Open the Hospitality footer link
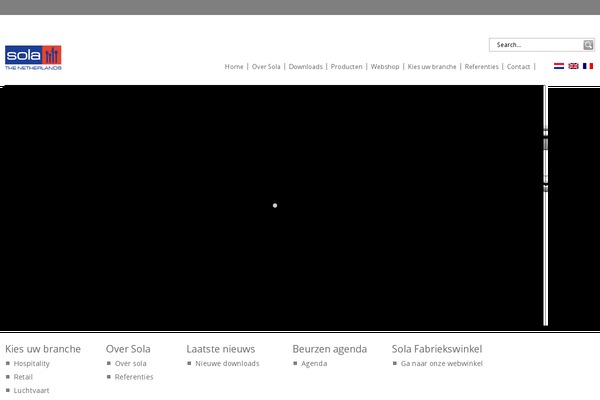The height and width of the screenshot is (400, 600). click(31, 364)
